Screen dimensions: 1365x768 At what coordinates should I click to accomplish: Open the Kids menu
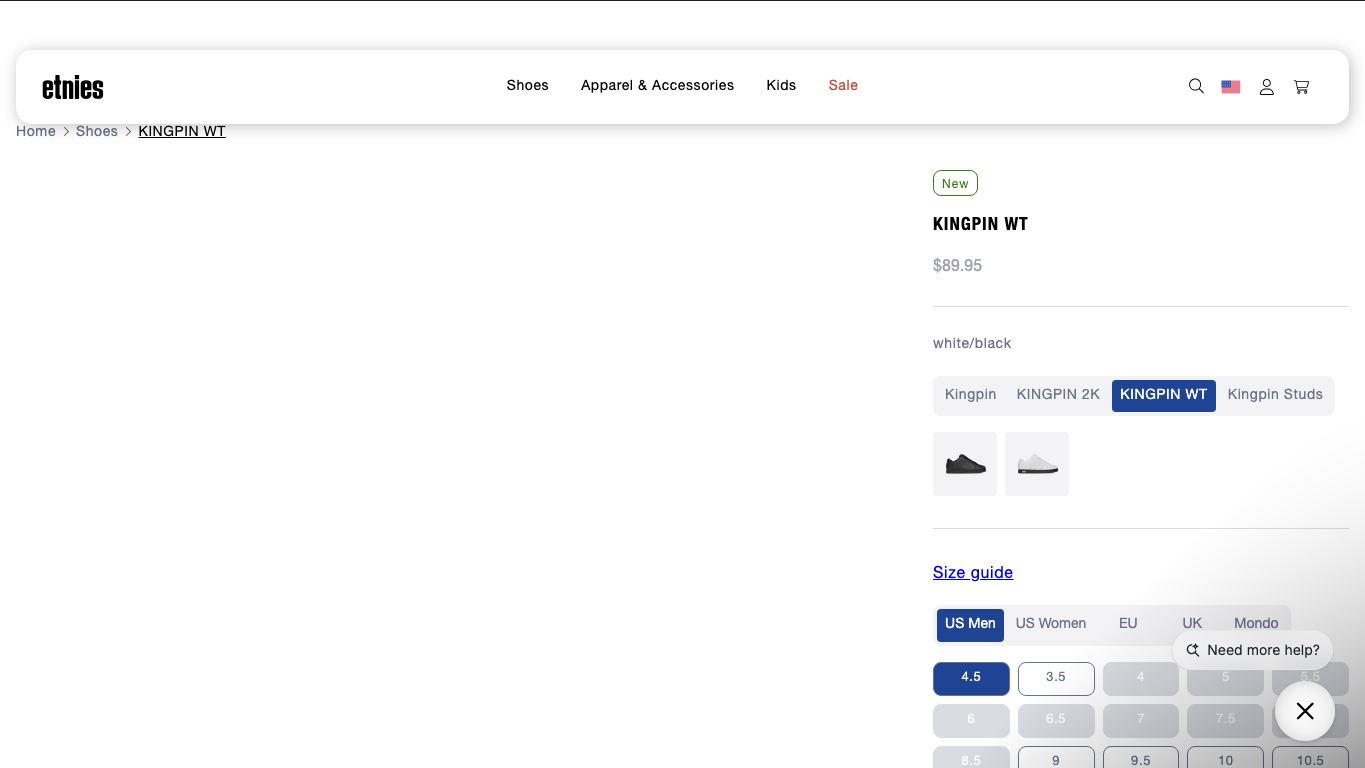tap(781, 85)
